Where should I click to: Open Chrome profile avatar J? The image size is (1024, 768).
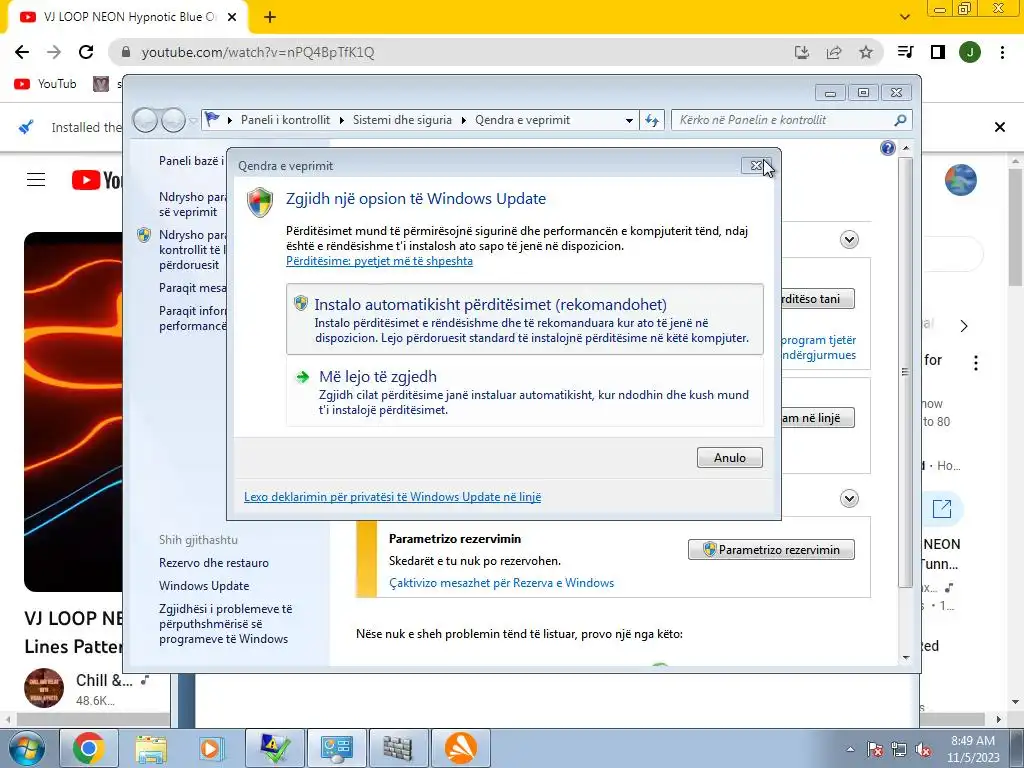click(970, 52)
